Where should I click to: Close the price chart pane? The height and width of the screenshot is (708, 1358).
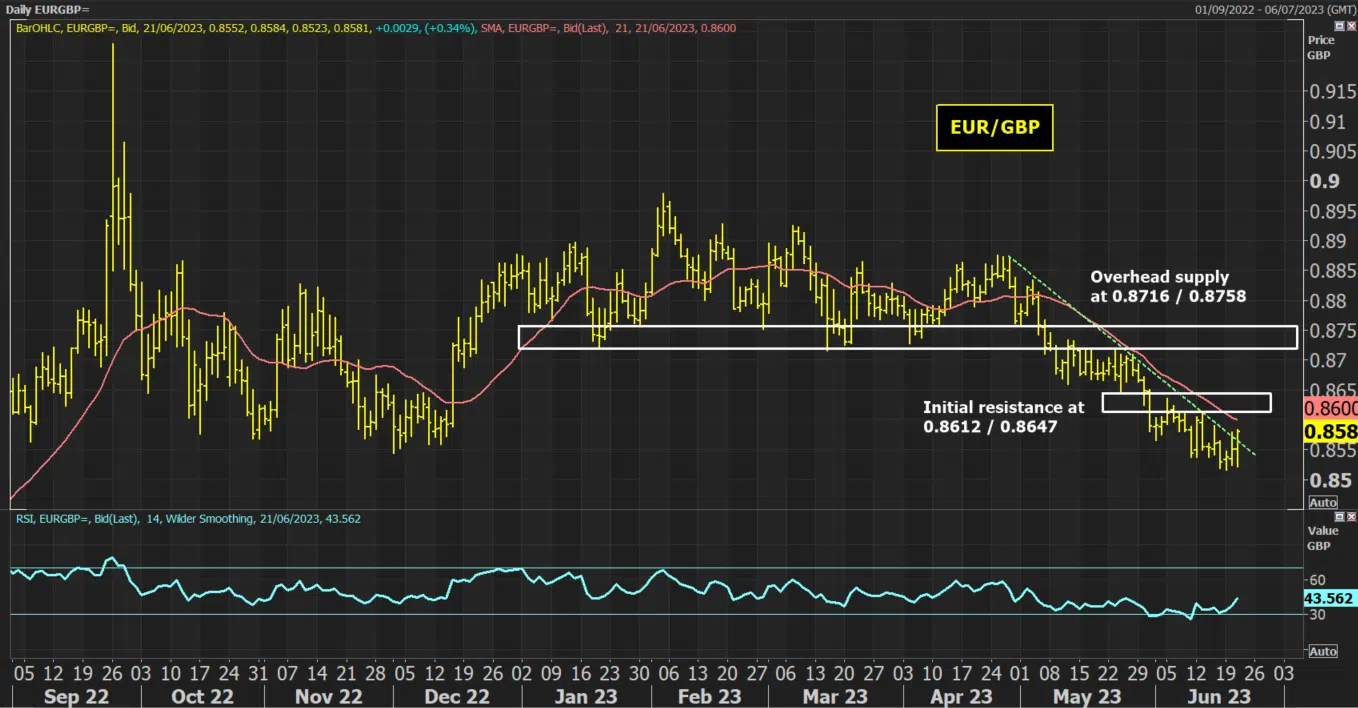tap(1351, 27)
